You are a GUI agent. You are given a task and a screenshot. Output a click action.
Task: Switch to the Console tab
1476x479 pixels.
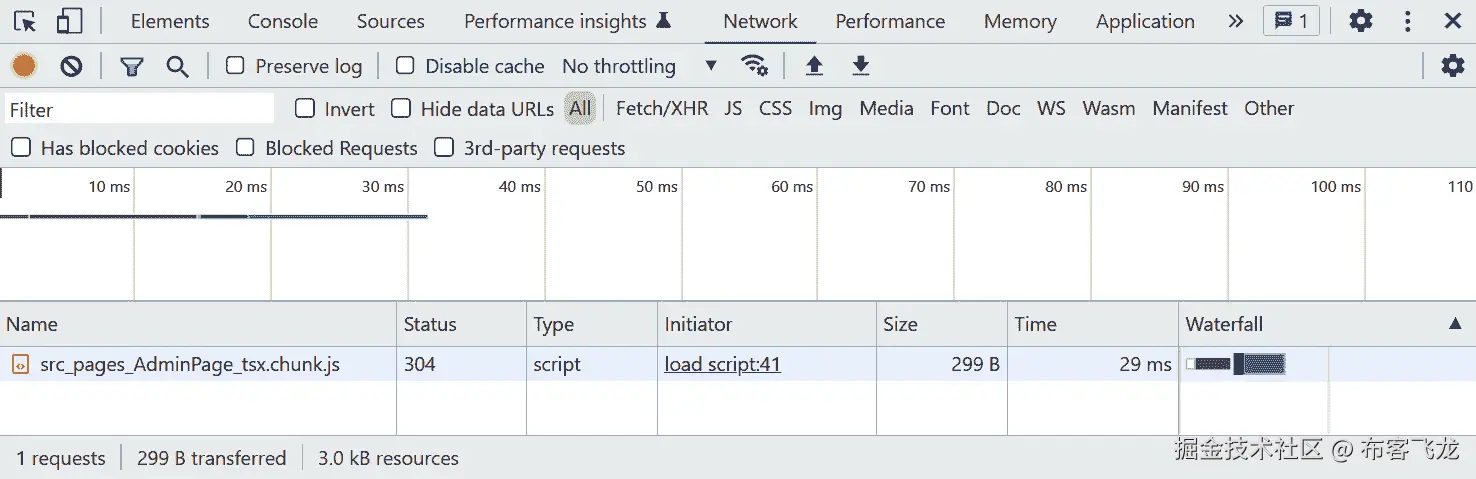(283, 21)
